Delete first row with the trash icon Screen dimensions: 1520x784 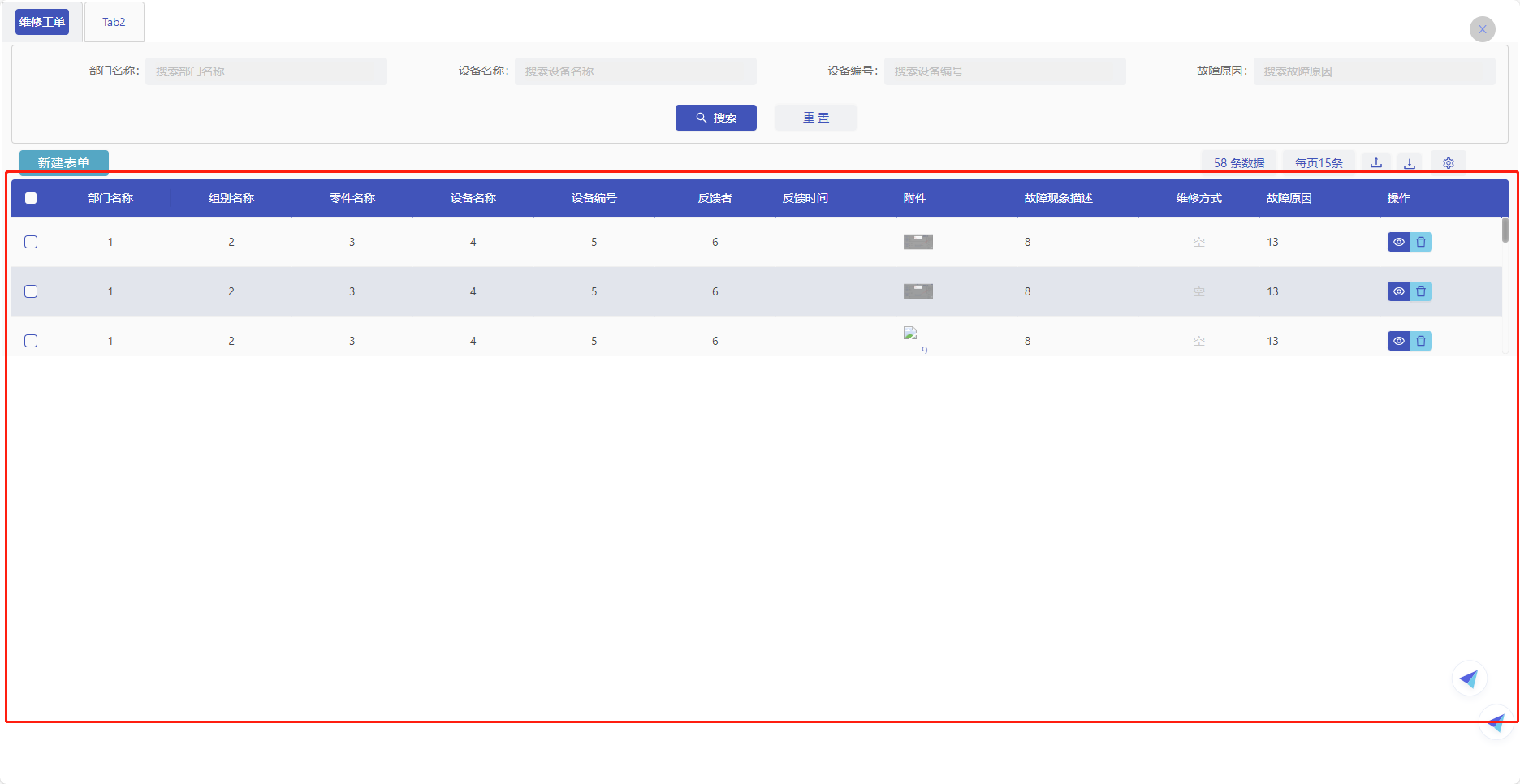[x=1421, y=242]
